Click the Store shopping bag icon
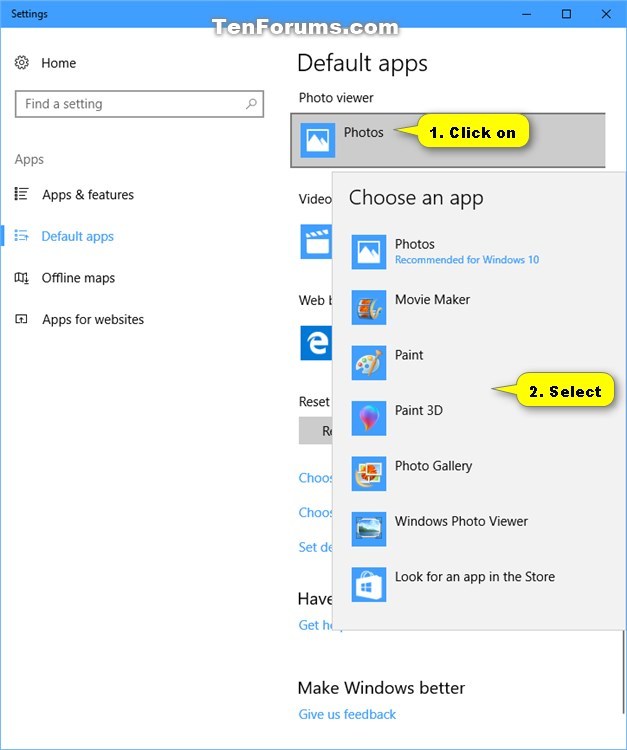Screen dimensions: 627x750 369,585
